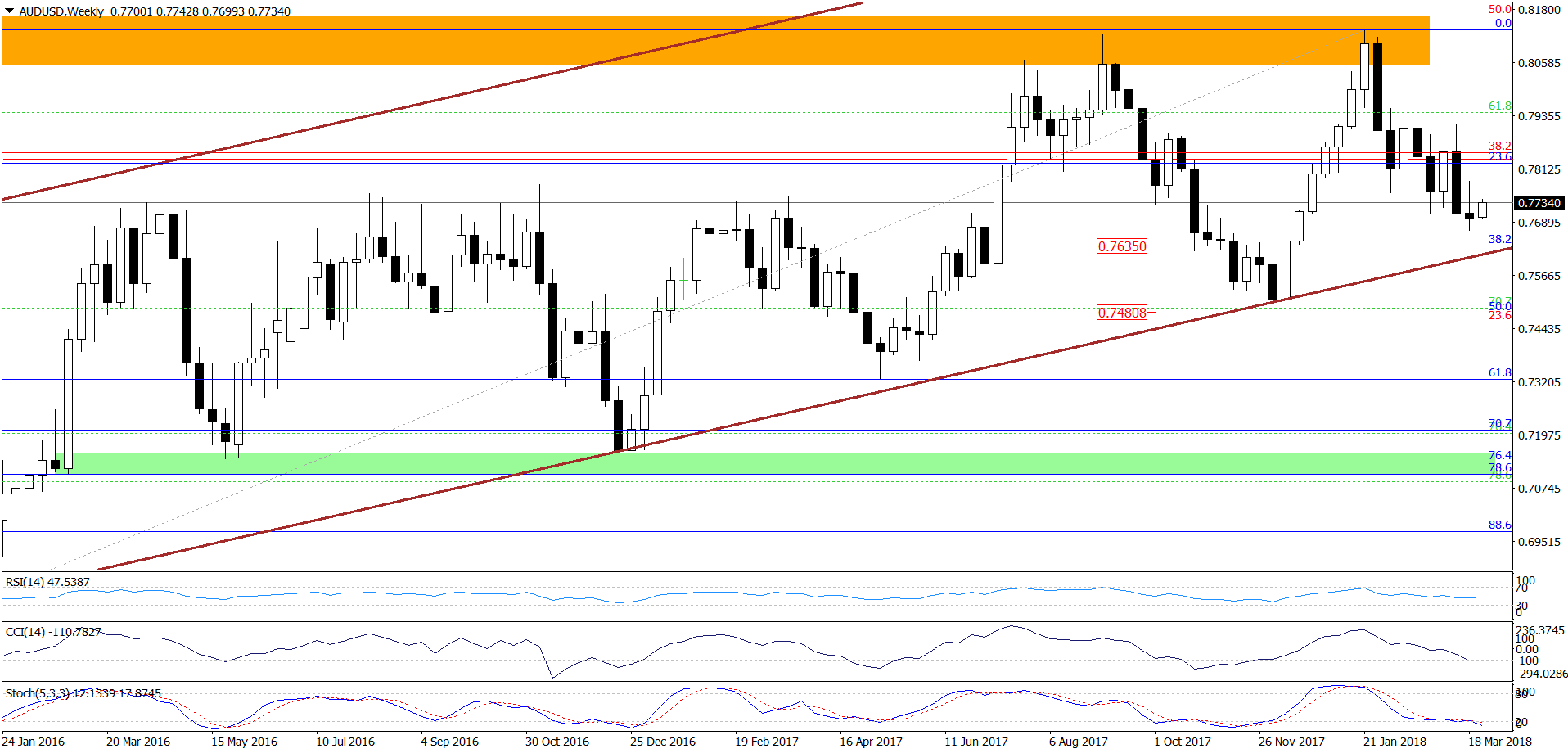This screenshot has width=1568, height=753.
Task: Click the 88.6 Fibonacci level label
Action: click(x=1500, y=525)
